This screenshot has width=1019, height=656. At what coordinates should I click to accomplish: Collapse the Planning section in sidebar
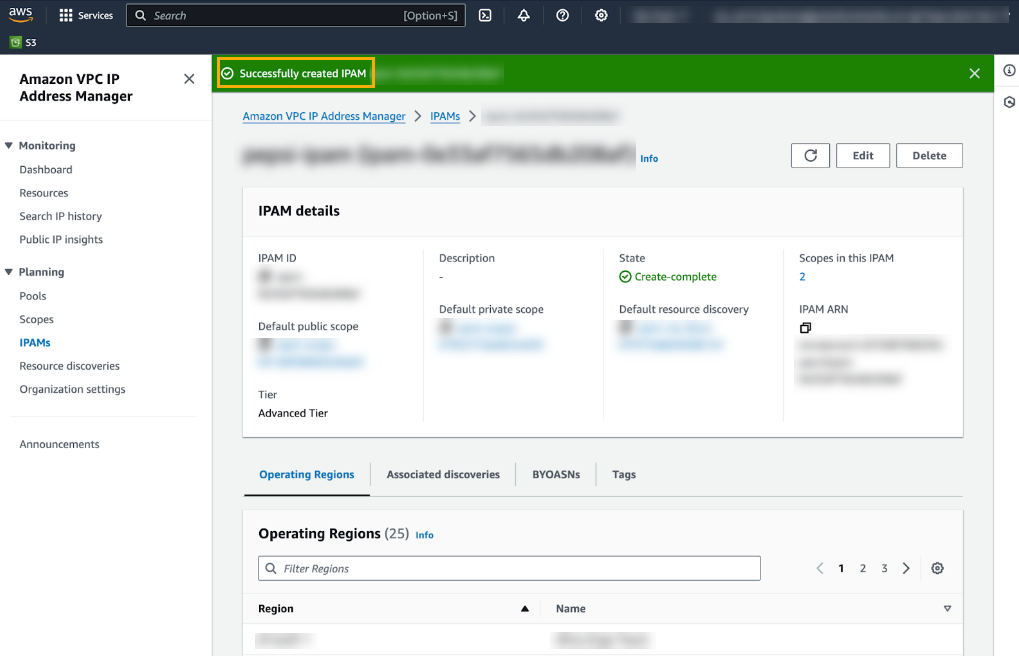click(x=9, y=272)
